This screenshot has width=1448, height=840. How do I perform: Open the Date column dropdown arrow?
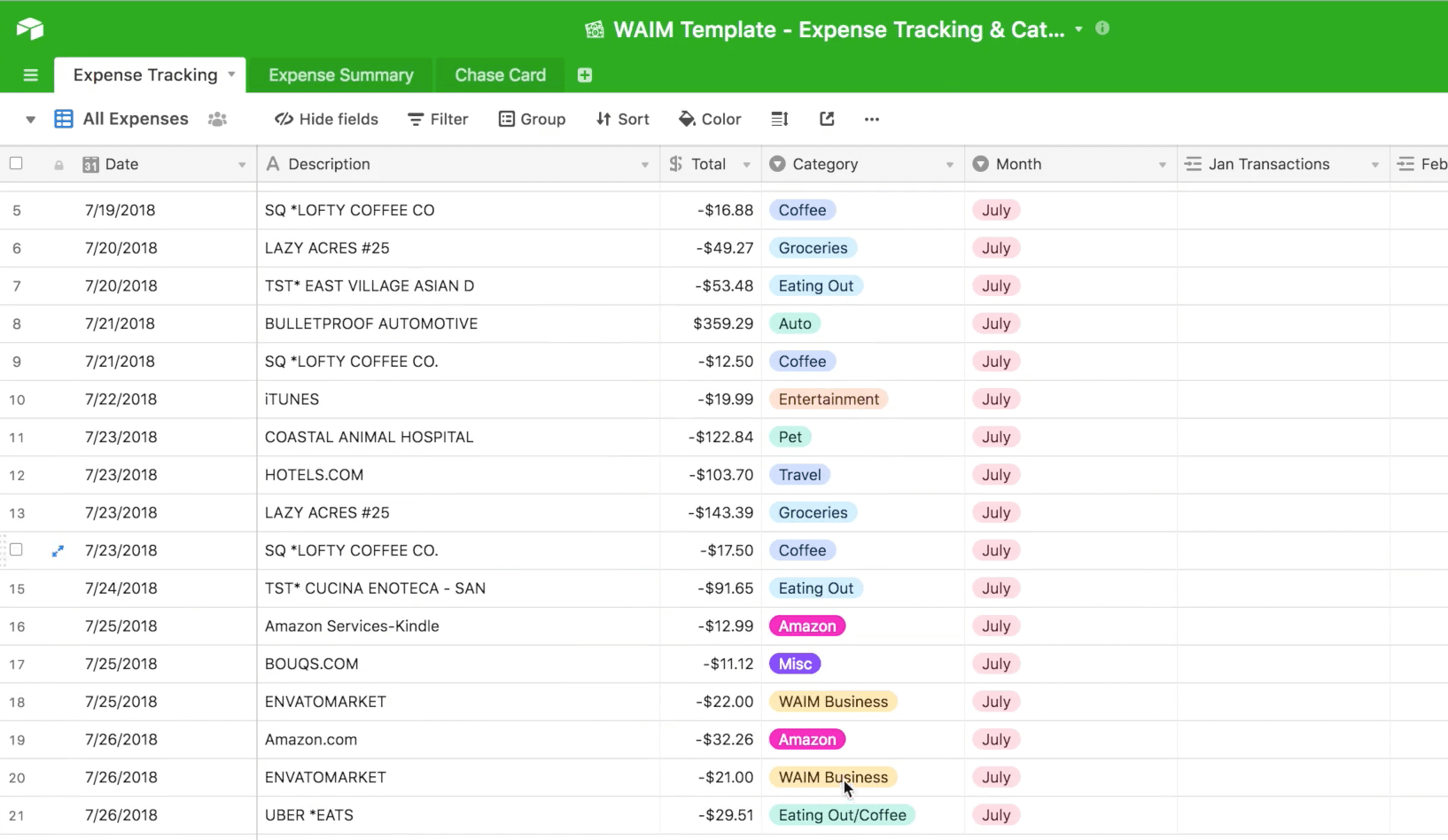point(242,165)
